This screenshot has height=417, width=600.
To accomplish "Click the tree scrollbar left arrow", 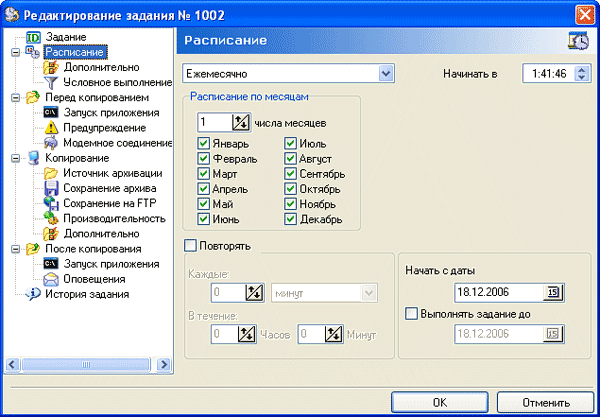I will (12, 365).
